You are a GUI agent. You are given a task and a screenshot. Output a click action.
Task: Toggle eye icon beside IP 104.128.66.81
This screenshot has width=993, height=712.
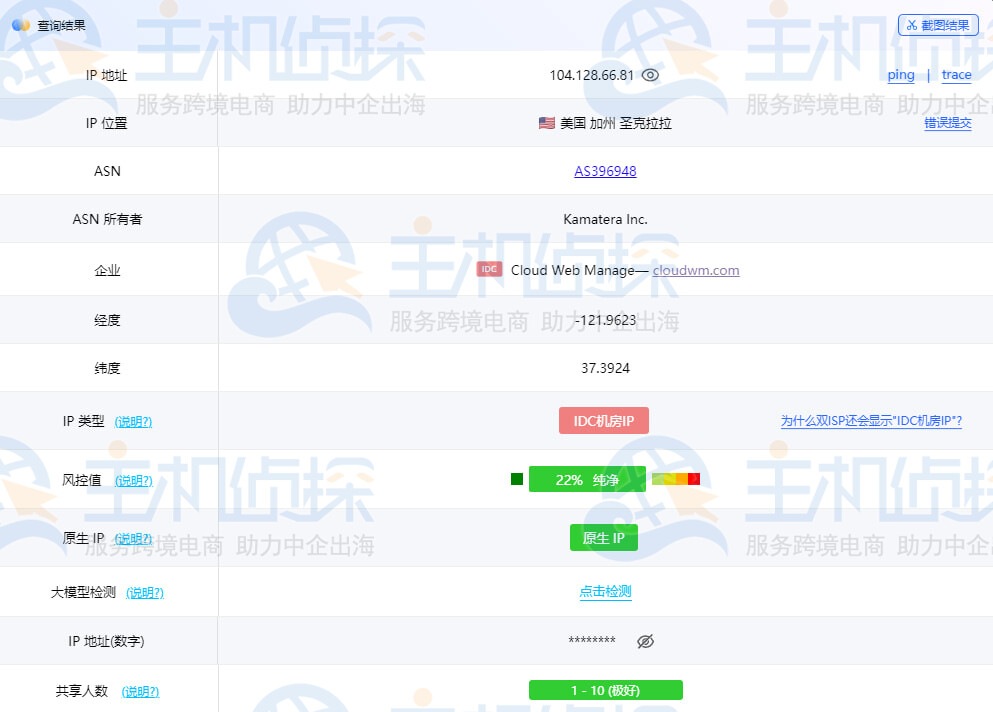pos(650,75)
